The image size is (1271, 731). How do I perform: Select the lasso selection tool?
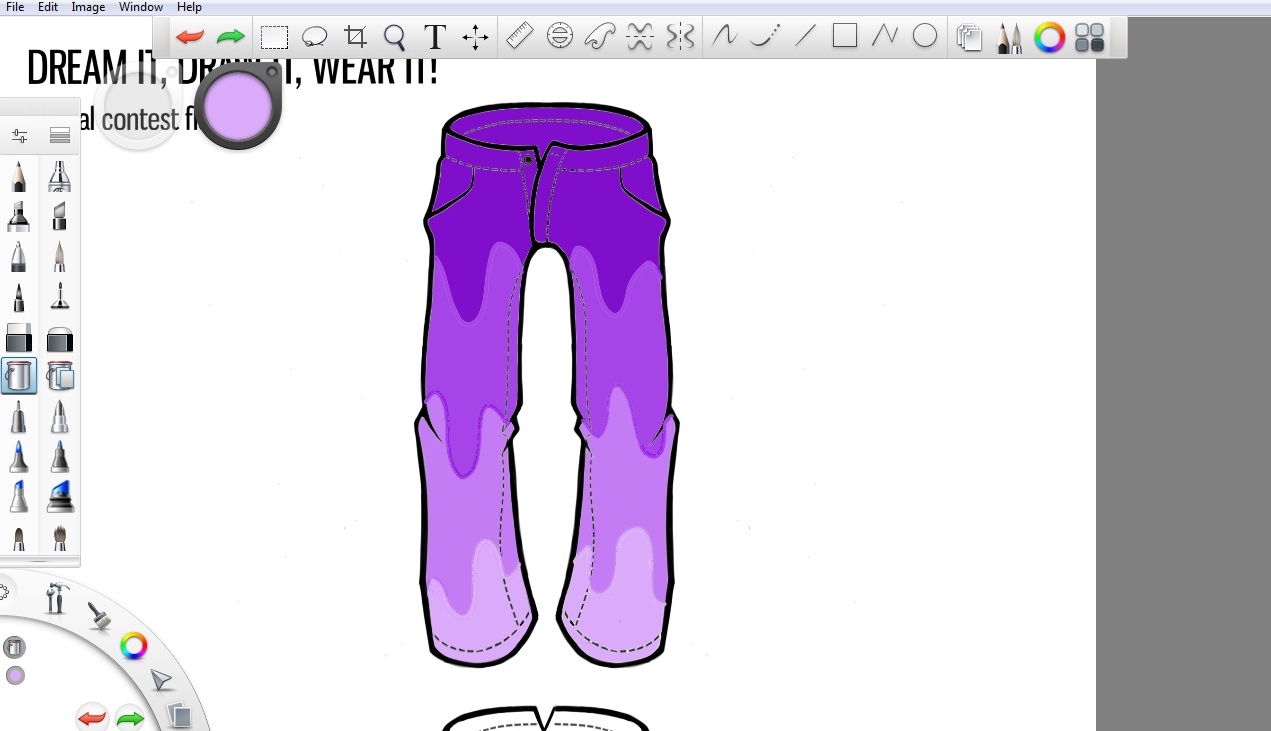[x=315, y=38]
